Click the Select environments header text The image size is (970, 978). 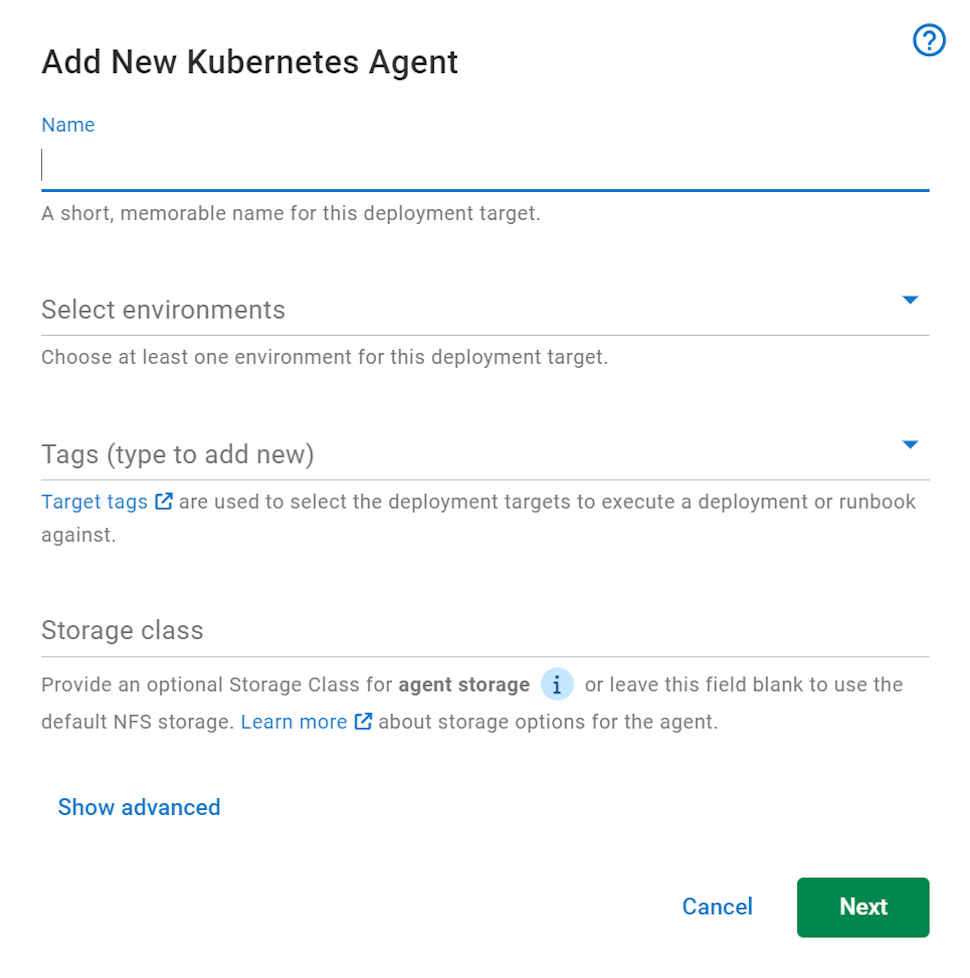pyautogui.click(x=162, y=310)
